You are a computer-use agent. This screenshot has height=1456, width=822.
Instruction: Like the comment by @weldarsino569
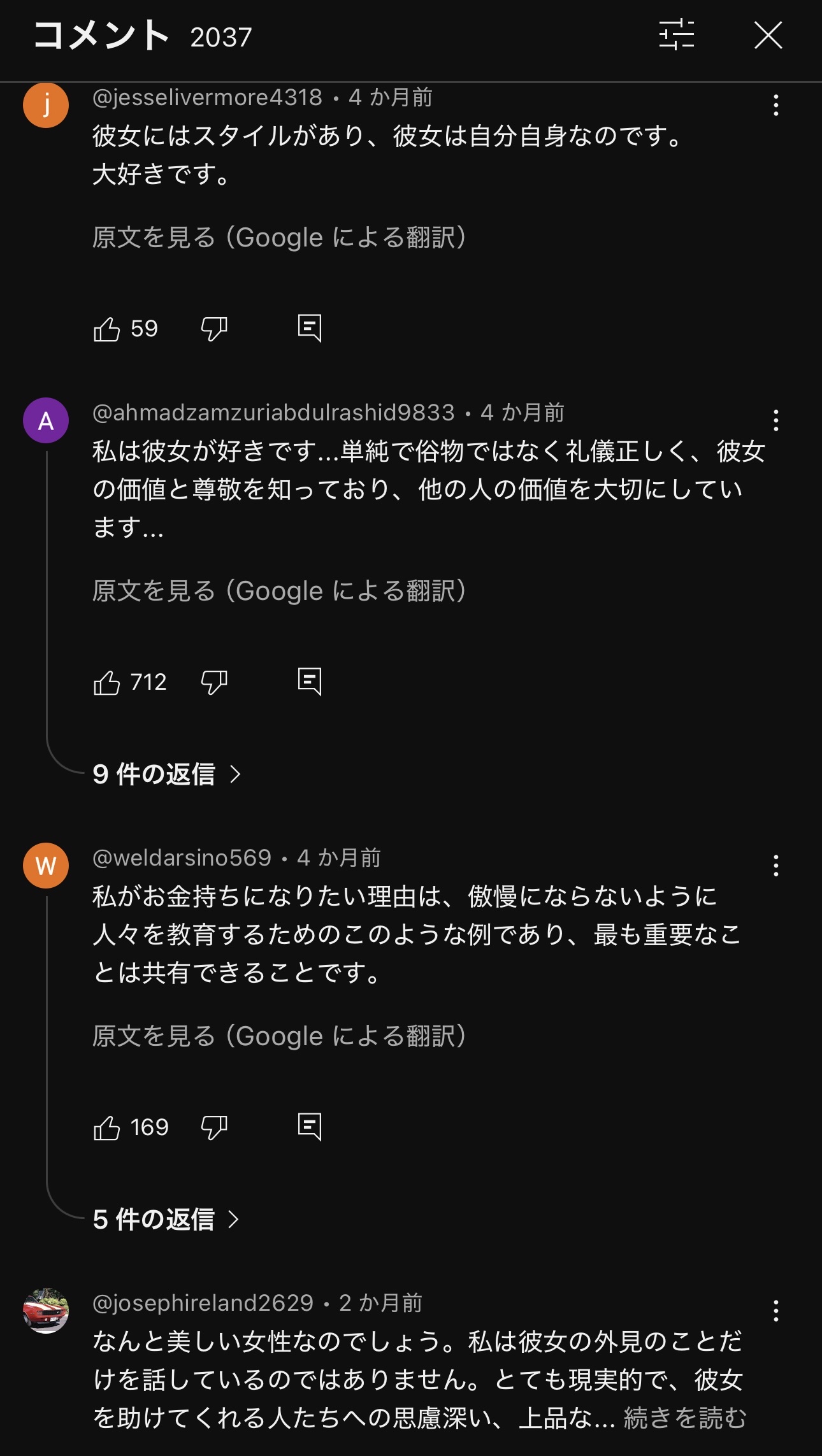click(107, 1128)
